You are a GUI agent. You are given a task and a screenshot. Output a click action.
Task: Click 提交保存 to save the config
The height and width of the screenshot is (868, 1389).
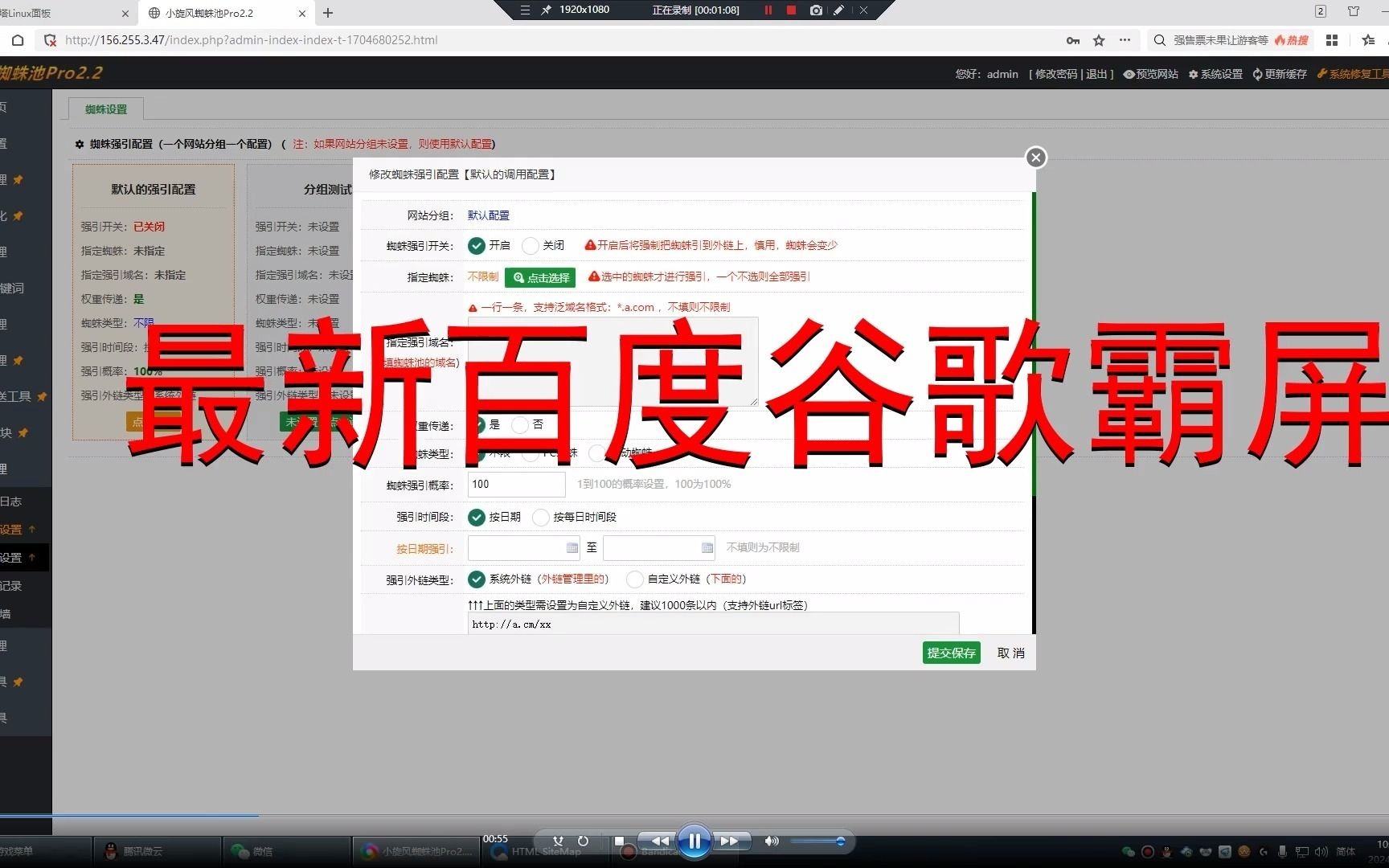952,653
